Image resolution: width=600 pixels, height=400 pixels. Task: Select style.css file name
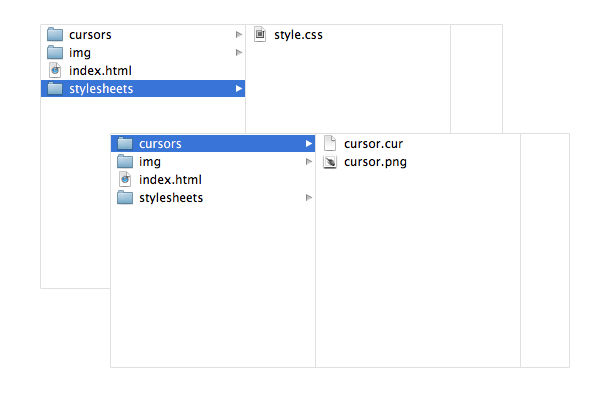point(298,35)
